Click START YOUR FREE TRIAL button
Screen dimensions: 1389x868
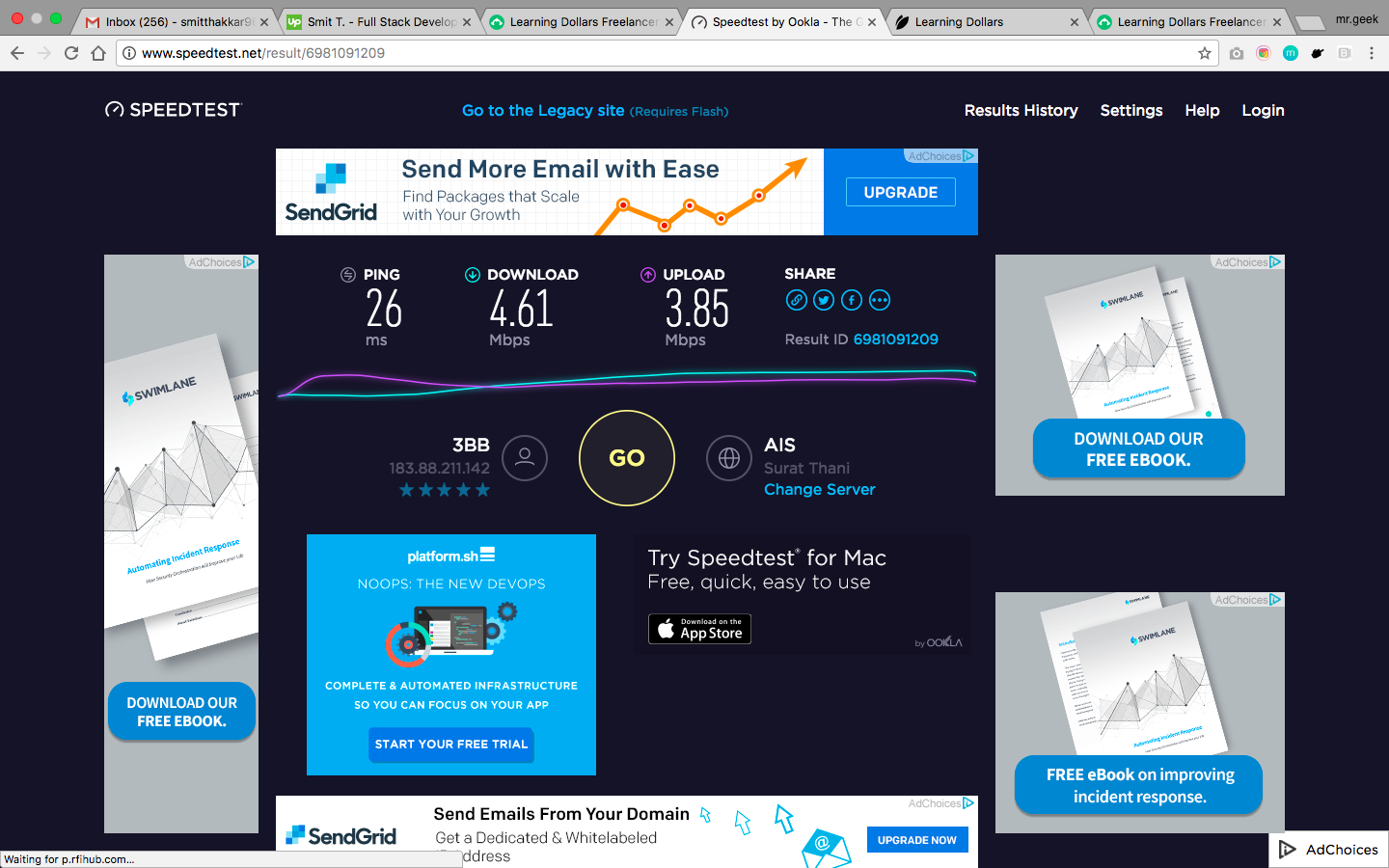(451, 745)
